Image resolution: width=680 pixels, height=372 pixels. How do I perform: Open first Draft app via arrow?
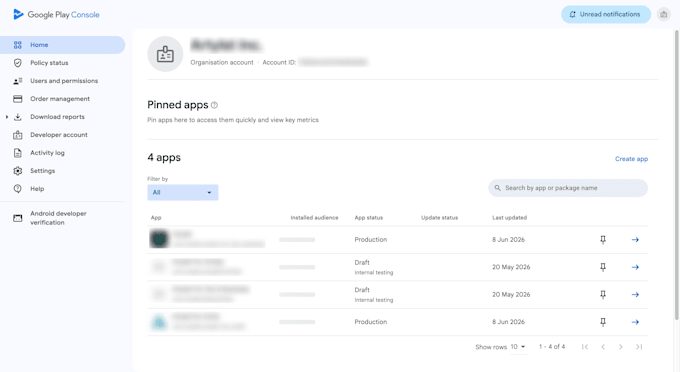(635, 267)
